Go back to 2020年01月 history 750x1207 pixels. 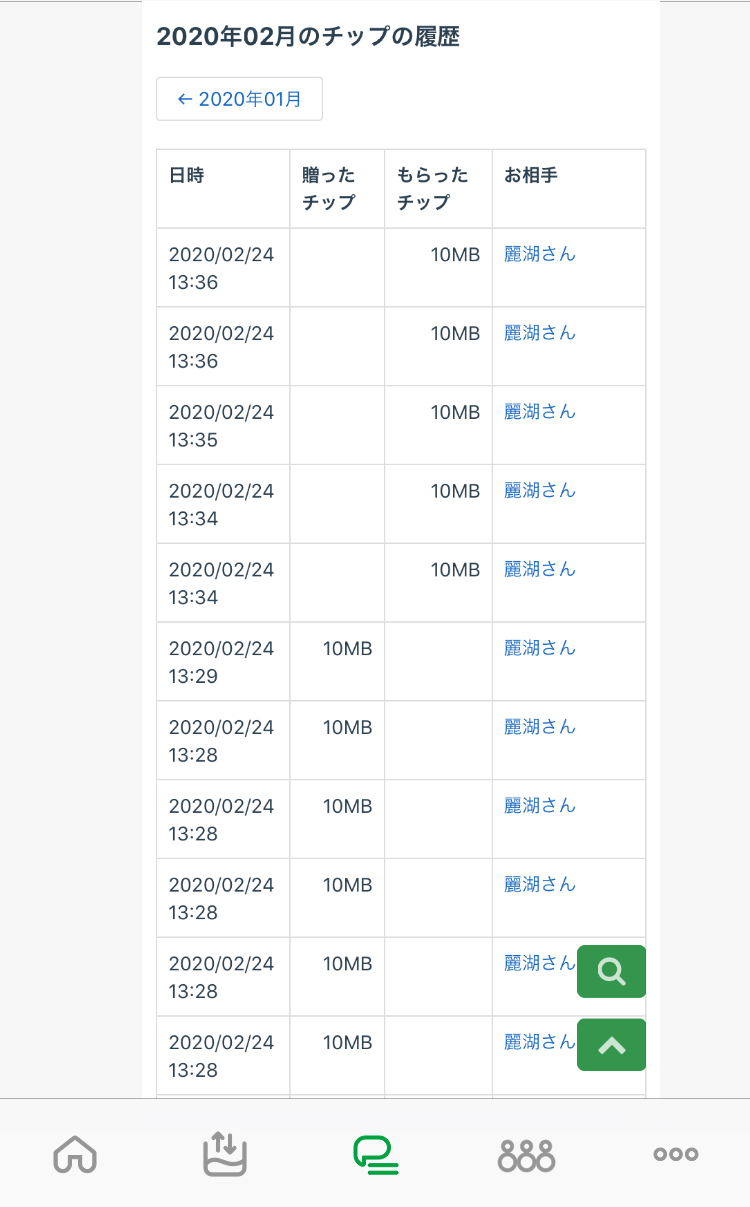click(239, 99)
